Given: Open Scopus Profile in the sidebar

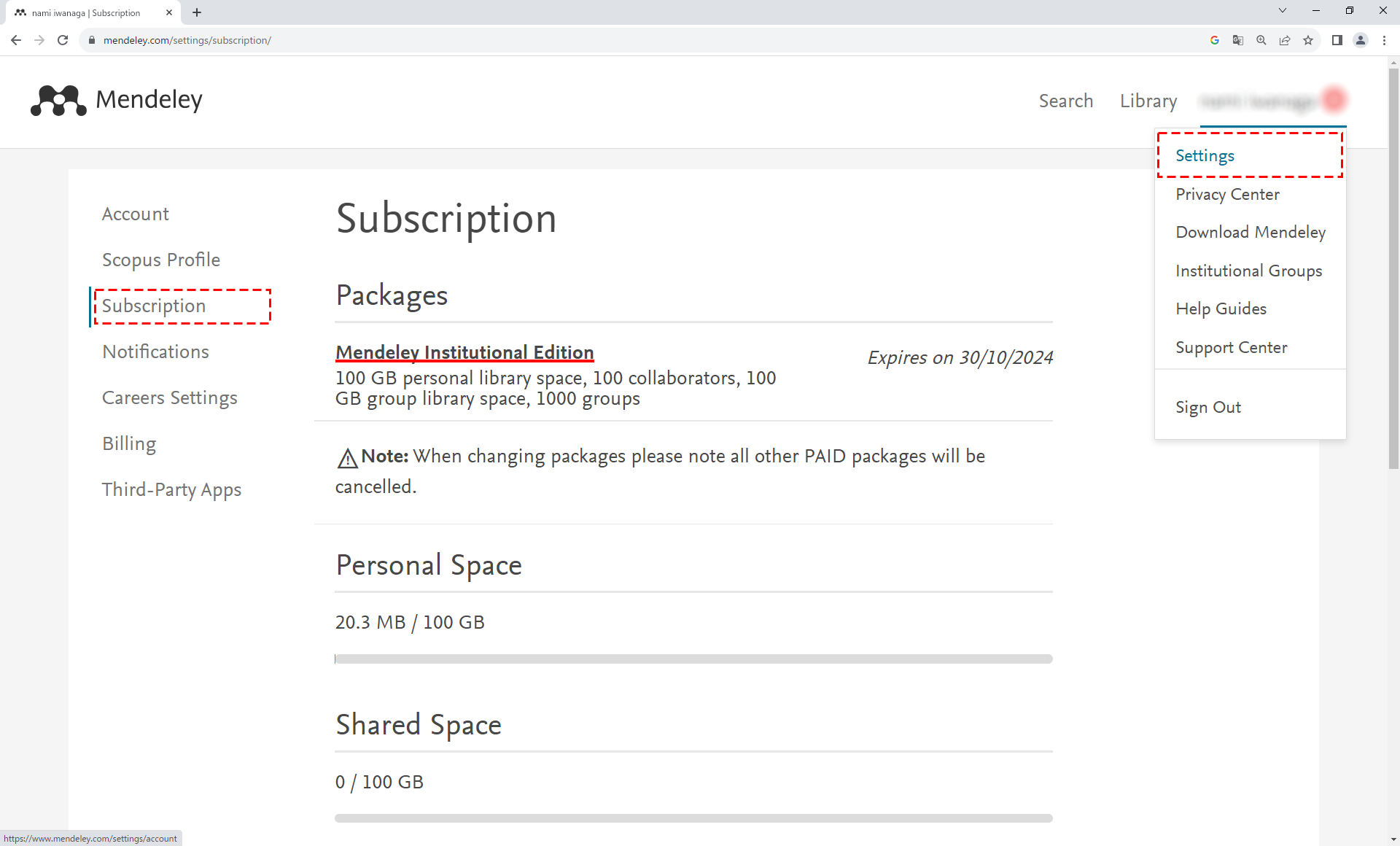Looking at the screenshot, I should [160, 260].
